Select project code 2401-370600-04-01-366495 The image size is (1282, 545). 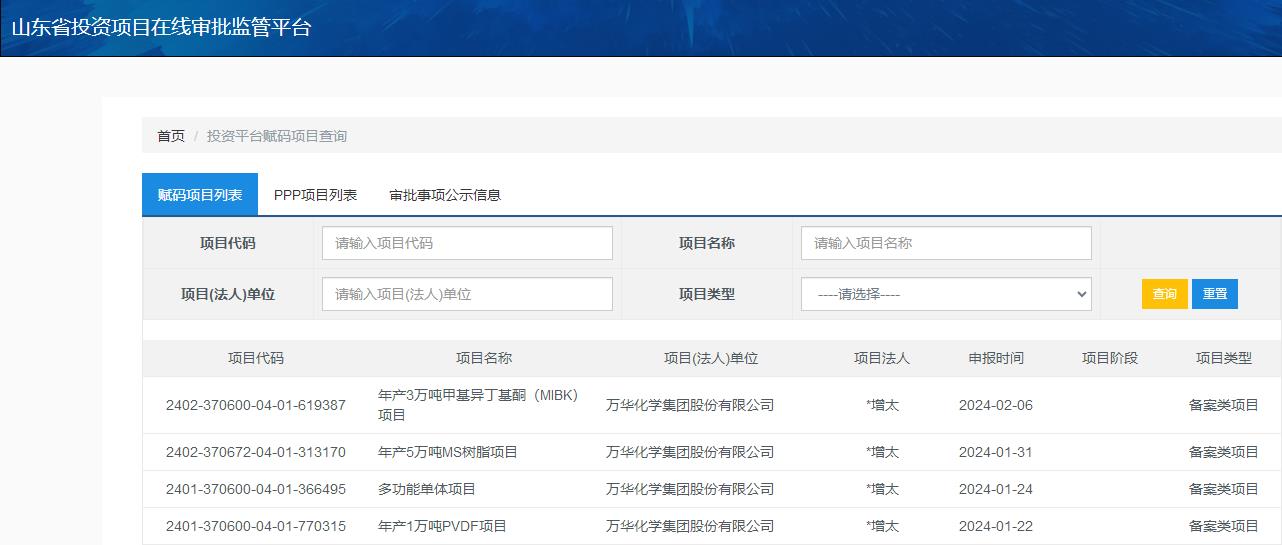pyautogui.click(x=256, y=489)
